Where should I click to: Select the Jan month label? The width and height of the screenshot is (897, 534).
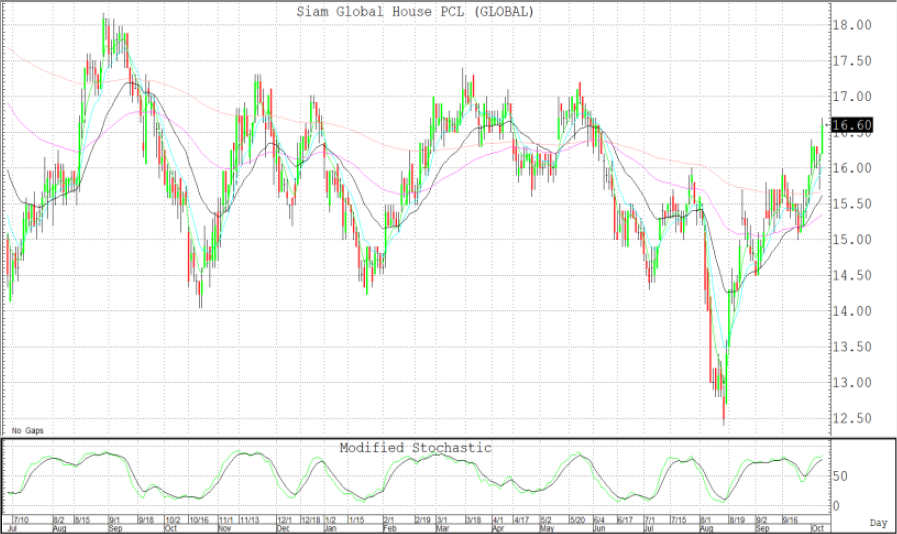pos(330,528)
